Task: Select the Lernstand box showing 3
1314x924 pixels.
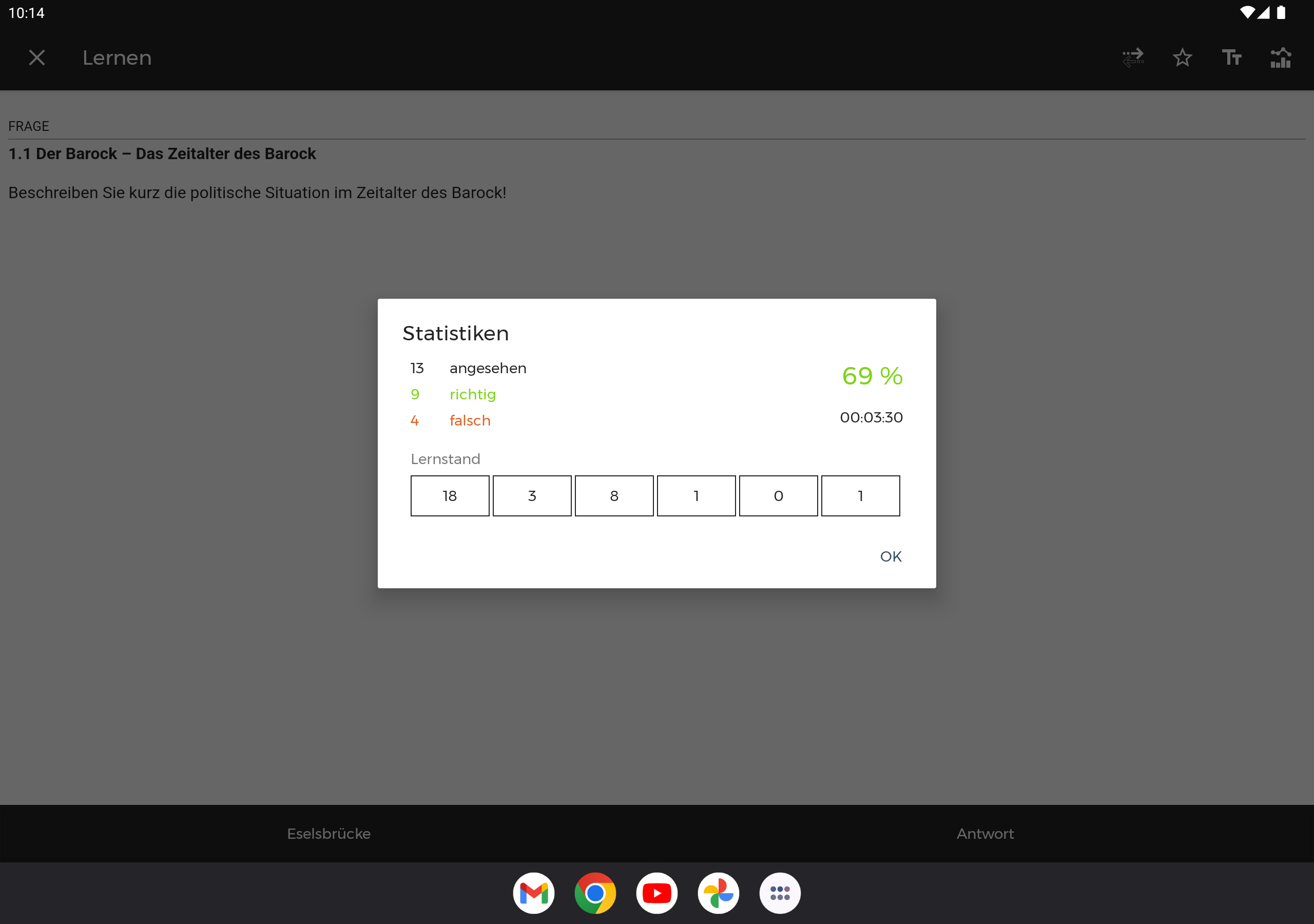Action: tap(532, 496)
